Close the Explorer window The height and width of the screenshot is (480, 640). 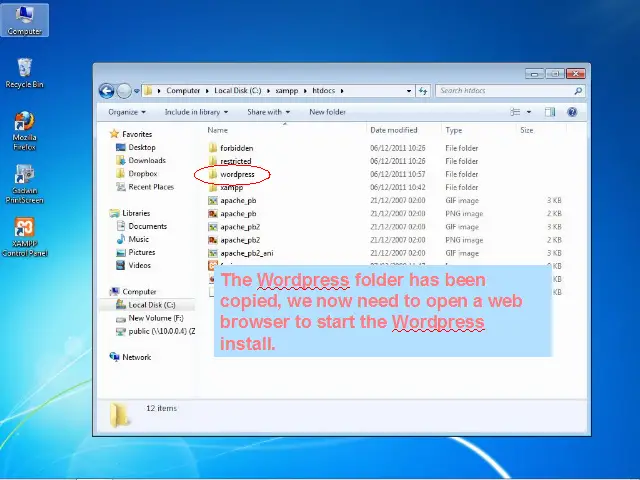(x=576, y=73)
